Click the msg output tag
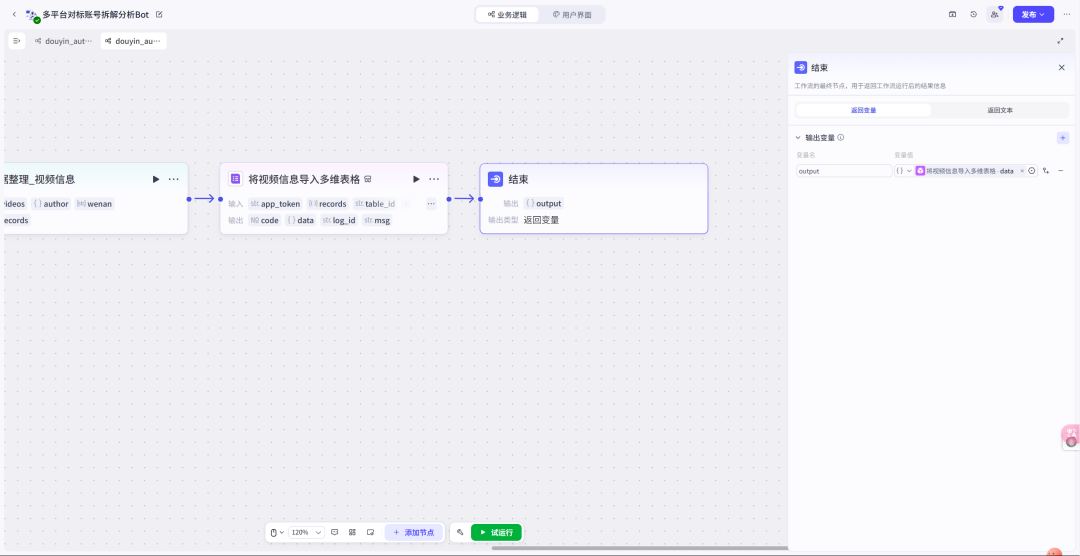This screenshot has height=556, width=1080. click(377, 220)
